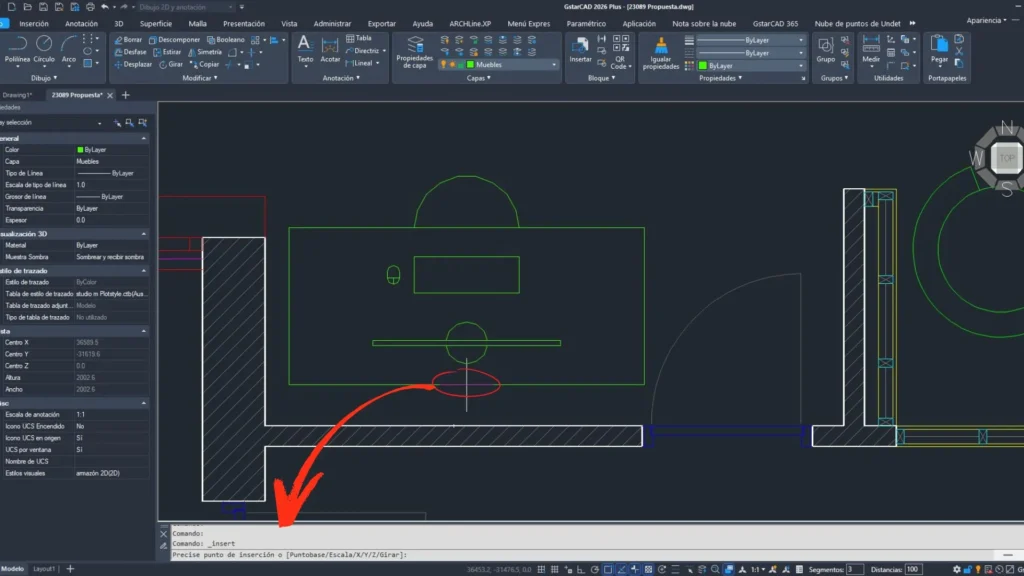Open the annotation scale 1:1 dropdown

point(758,569)
